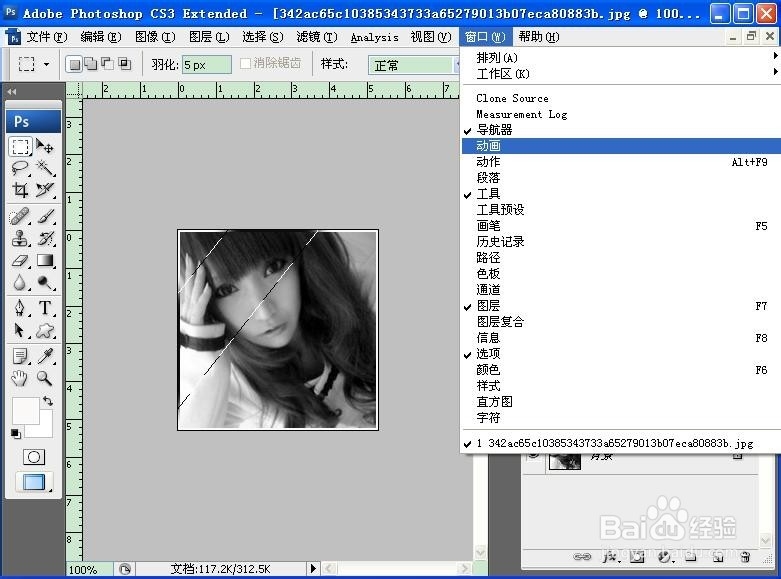Select the Brush tool

(45, 217)
